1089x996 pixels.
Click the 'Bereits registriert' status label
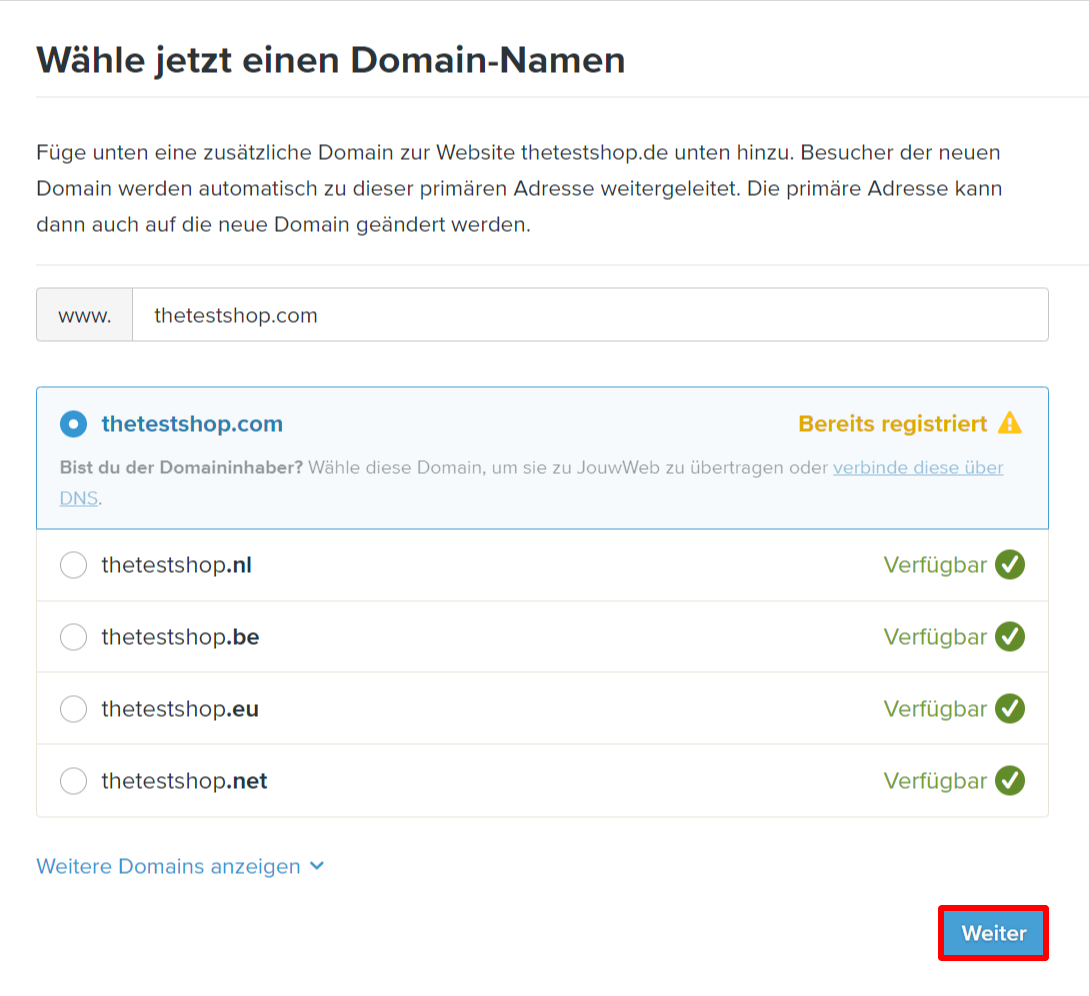(892, 424)
